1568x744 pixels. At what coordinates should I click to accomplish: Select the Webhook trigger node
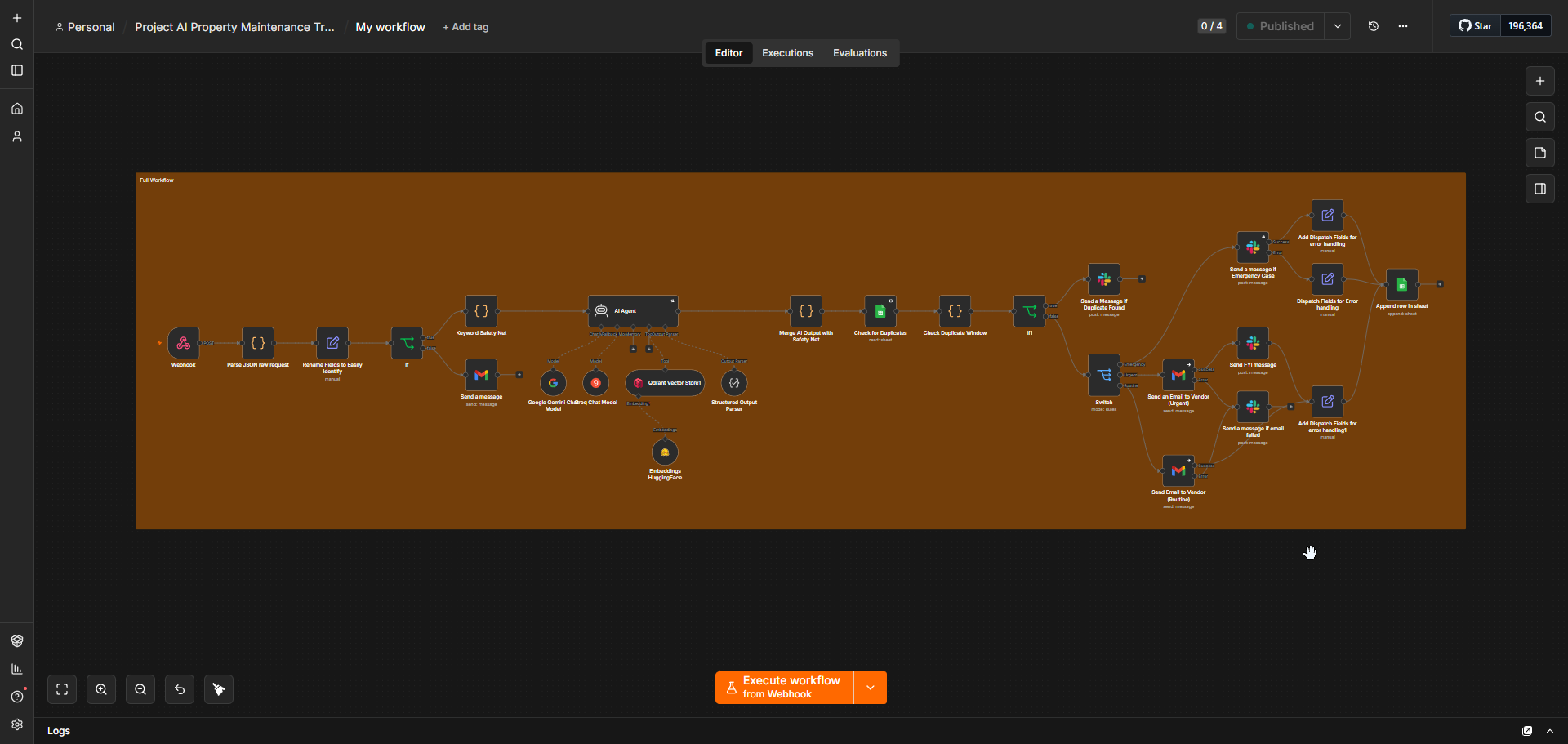pos(184,343)
